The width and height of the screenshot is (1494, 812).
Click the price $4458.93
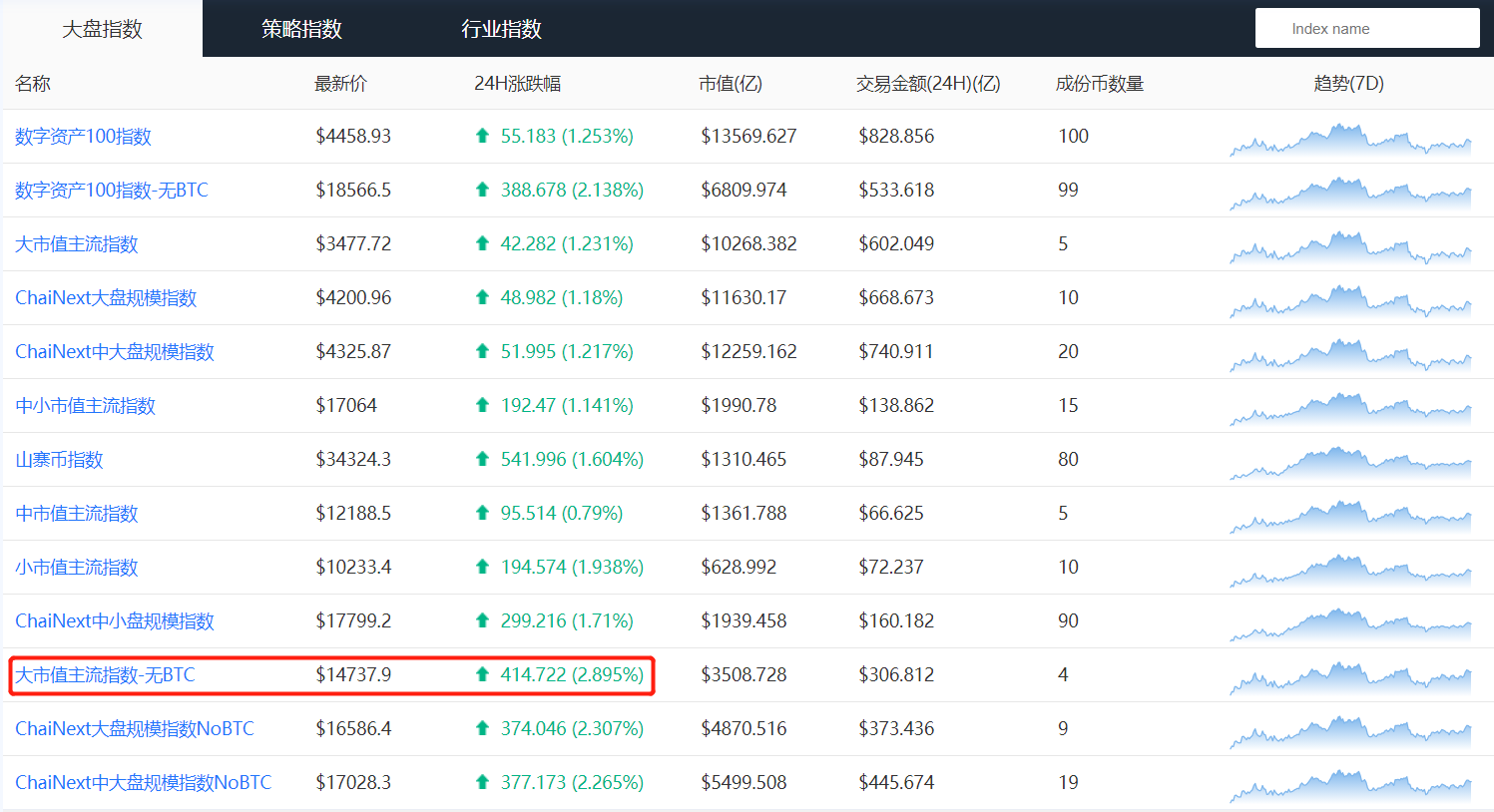(353, 136)
